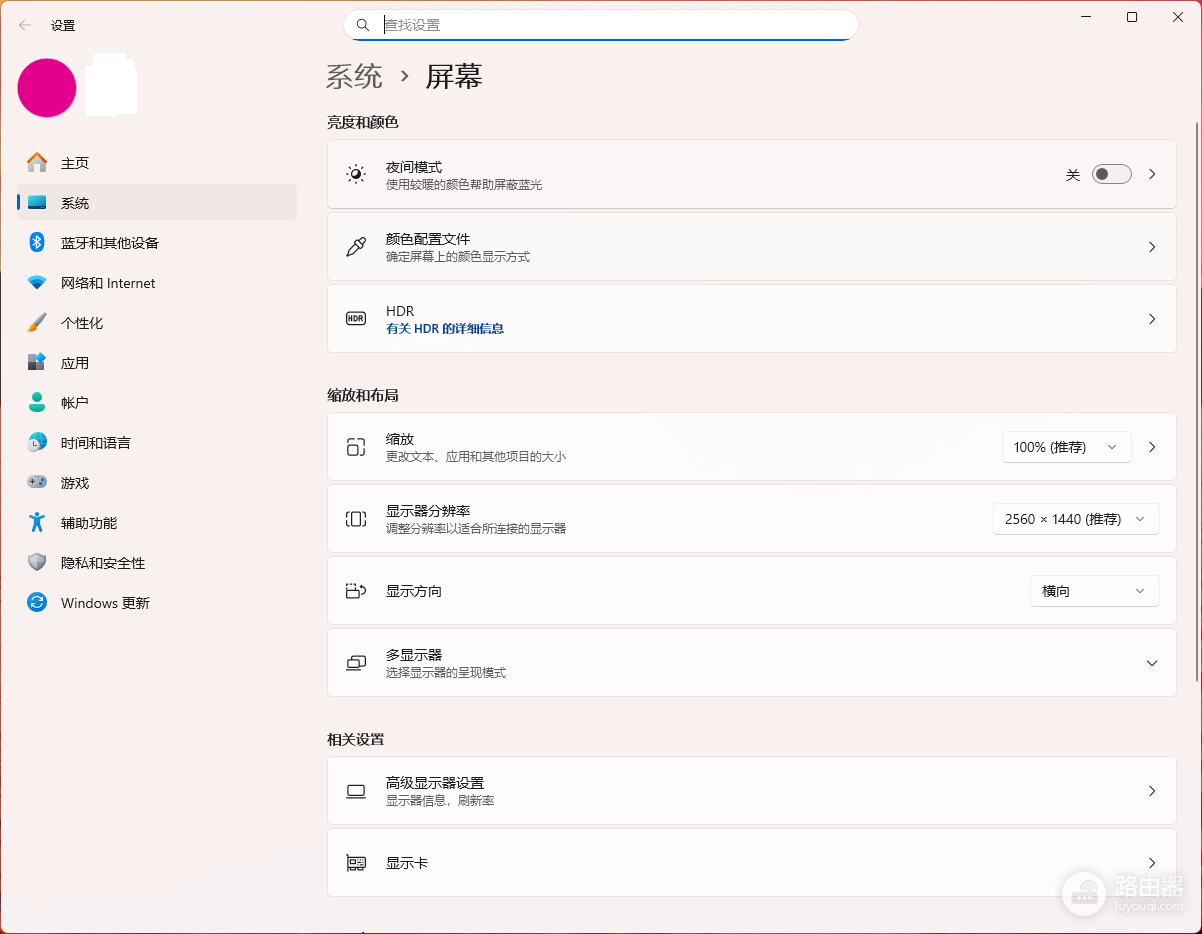Open the orientation 横向 (Landscape) dropdown
1202x934 pixels.
point(1094,591)
